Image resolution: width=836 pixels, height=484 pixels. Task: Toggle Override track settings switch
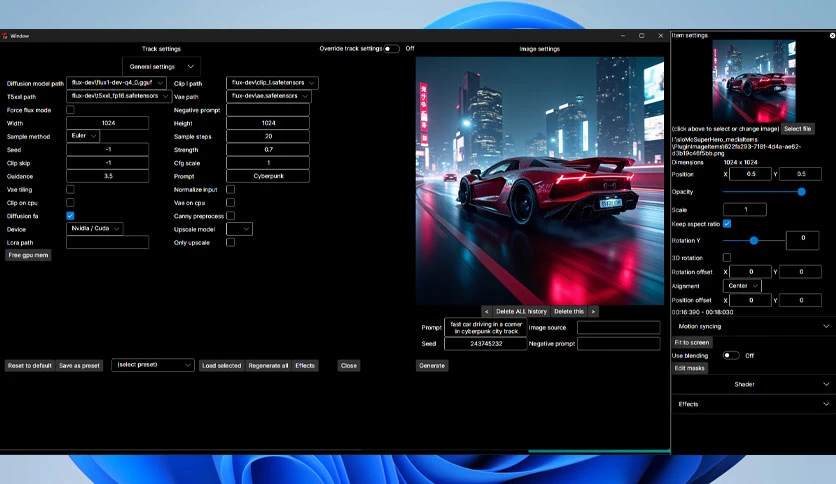click(x=391, y=49)
